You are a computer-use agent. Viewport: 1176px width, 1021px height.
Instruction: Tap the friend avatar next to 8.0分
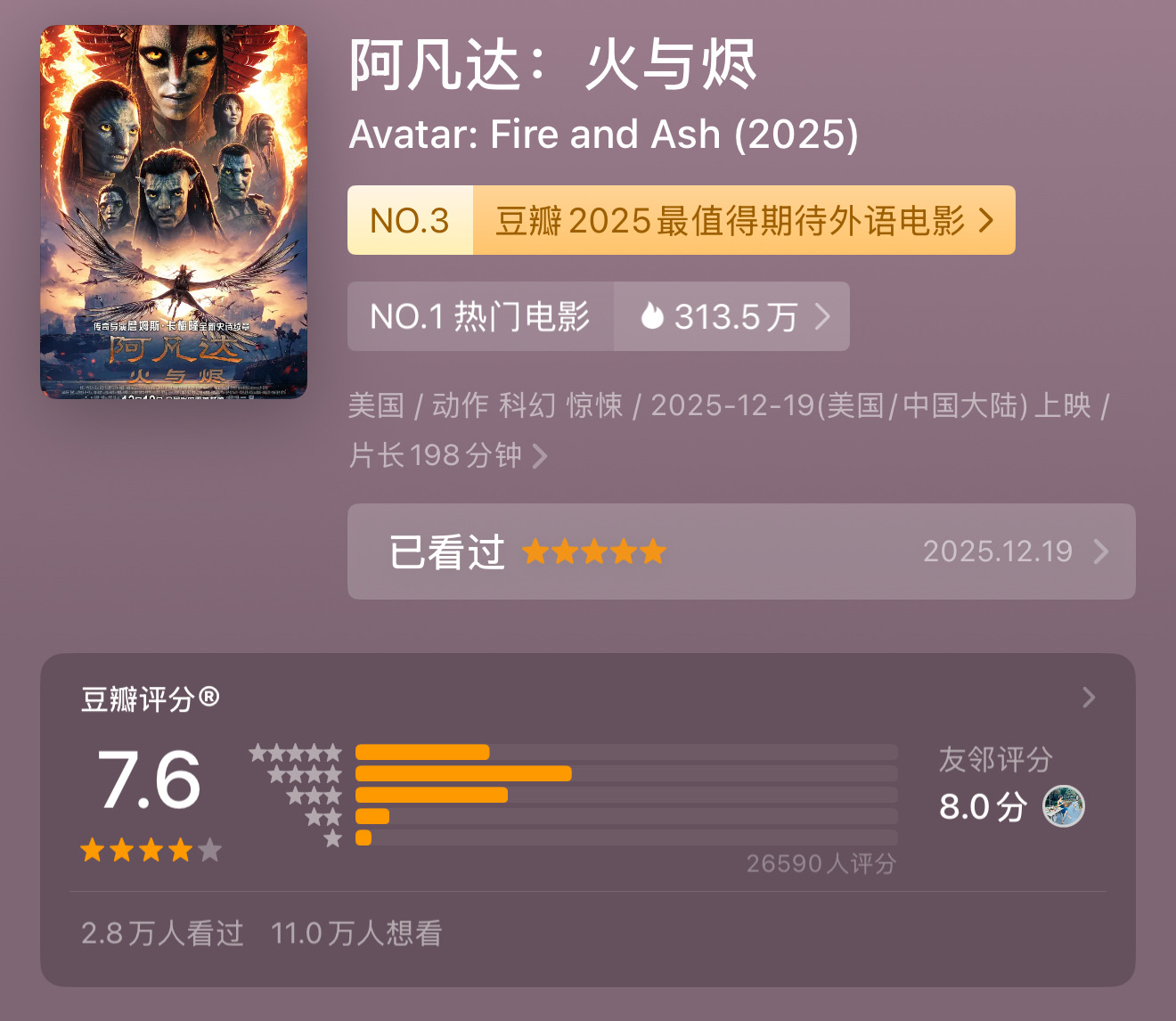[x=1064, y=806]
